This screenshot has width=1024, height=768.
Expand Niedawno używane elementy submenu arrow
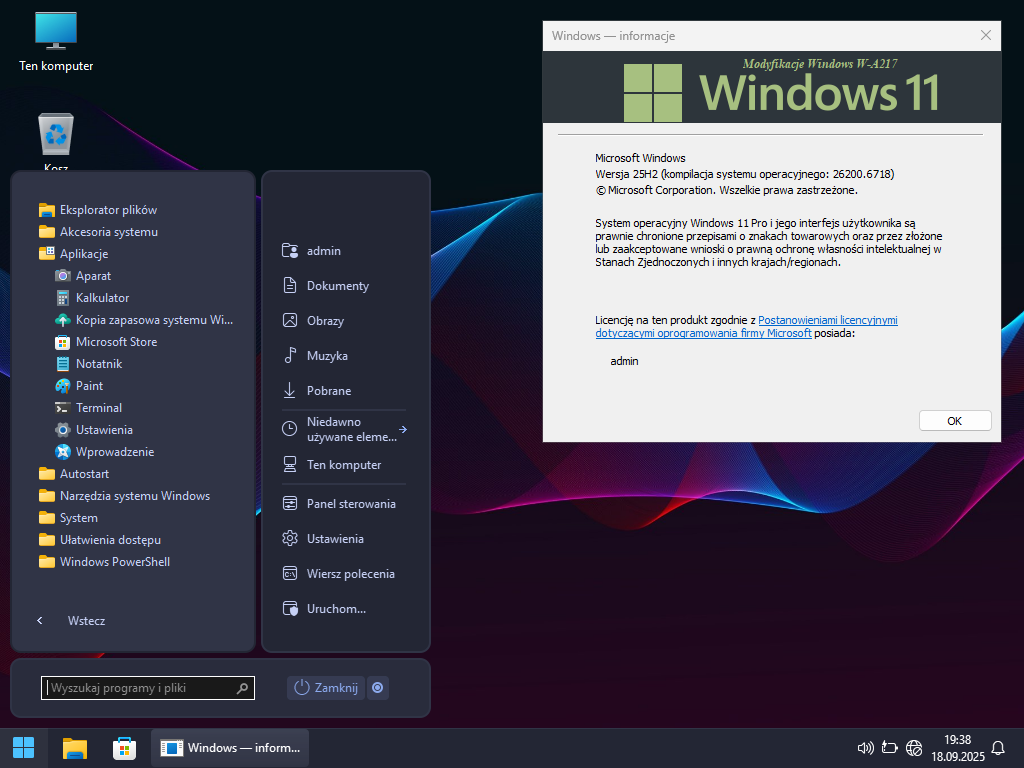(x=402, y=429)
